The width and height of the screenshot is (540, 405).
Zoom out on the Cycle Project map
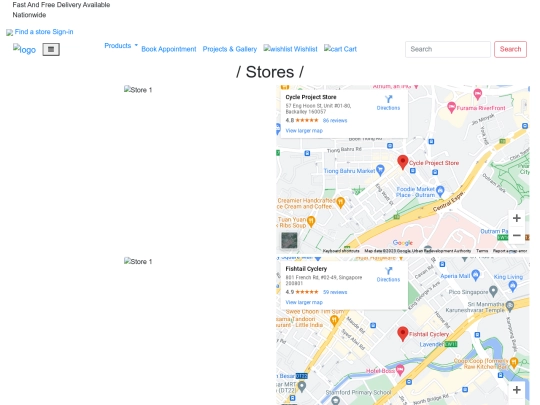click(x=517, y=236)
